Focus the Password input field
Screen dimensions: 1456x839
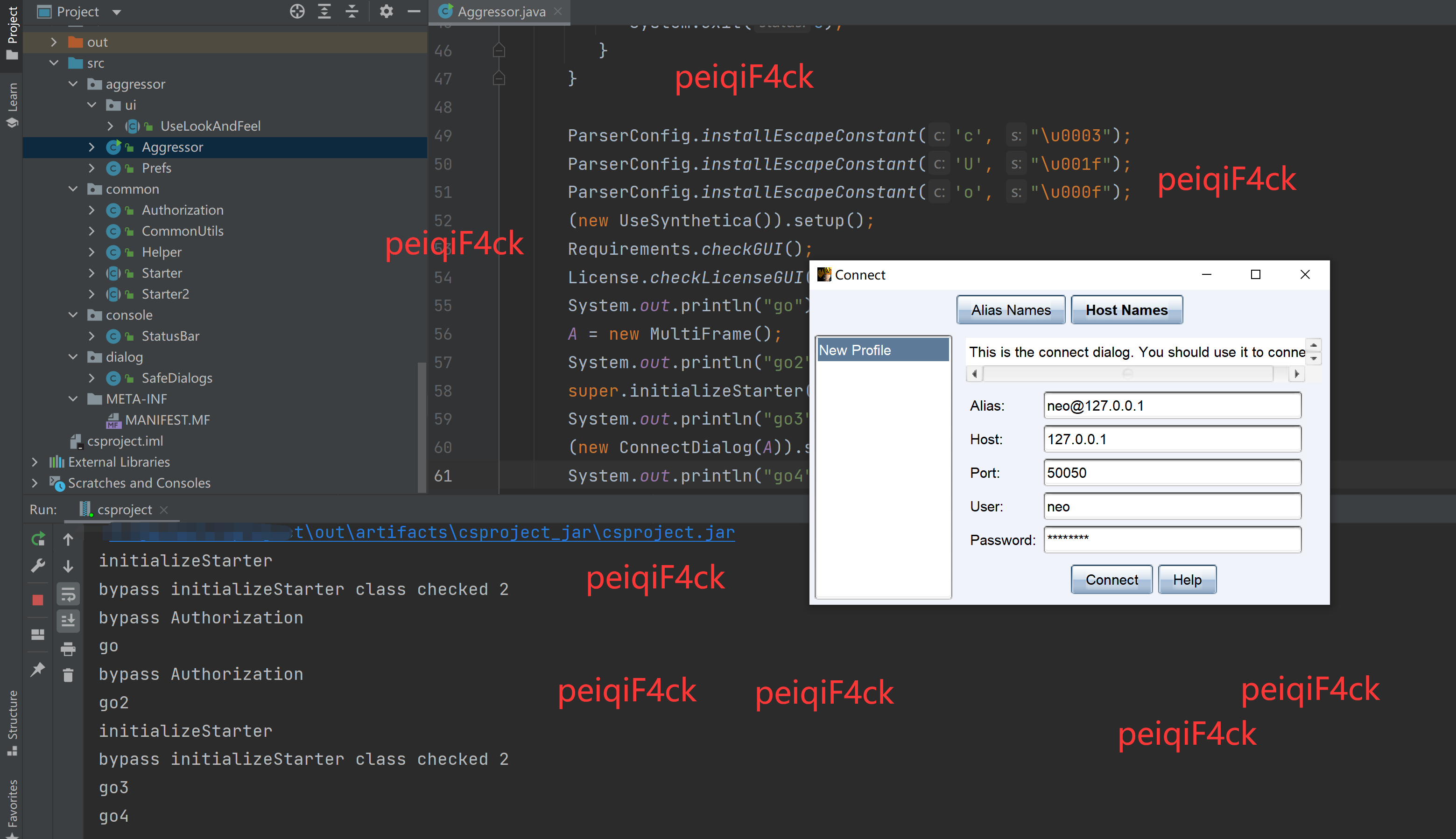pos(1172,540)
